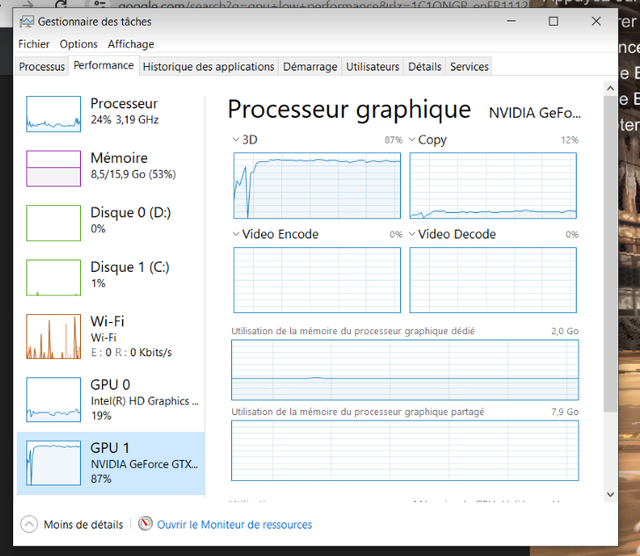Open the Copy engine dropdown chevron
The height and width of the screenshot is (556, 640).
click(x=412, y=140)
